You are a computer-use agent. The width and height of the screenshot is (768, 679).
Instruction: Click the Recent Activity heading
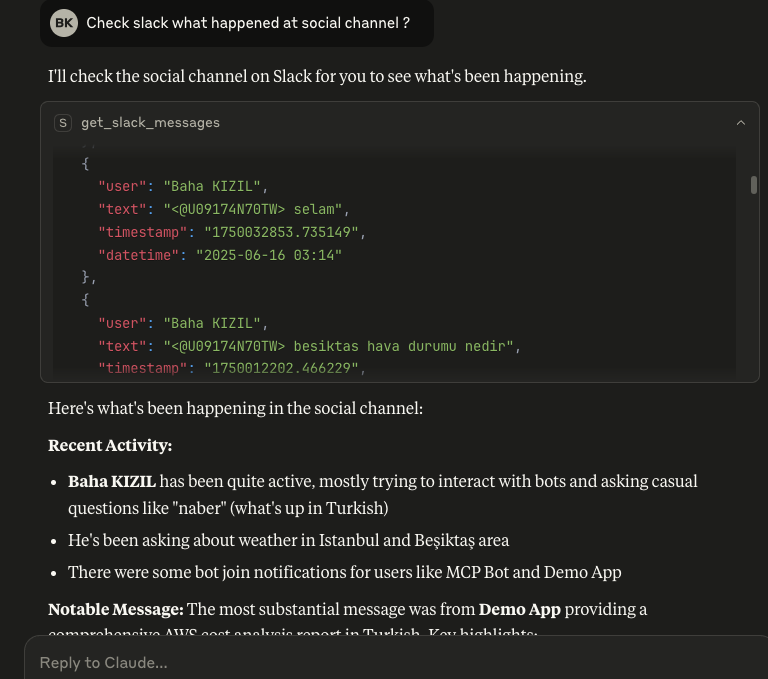(110, 445)
